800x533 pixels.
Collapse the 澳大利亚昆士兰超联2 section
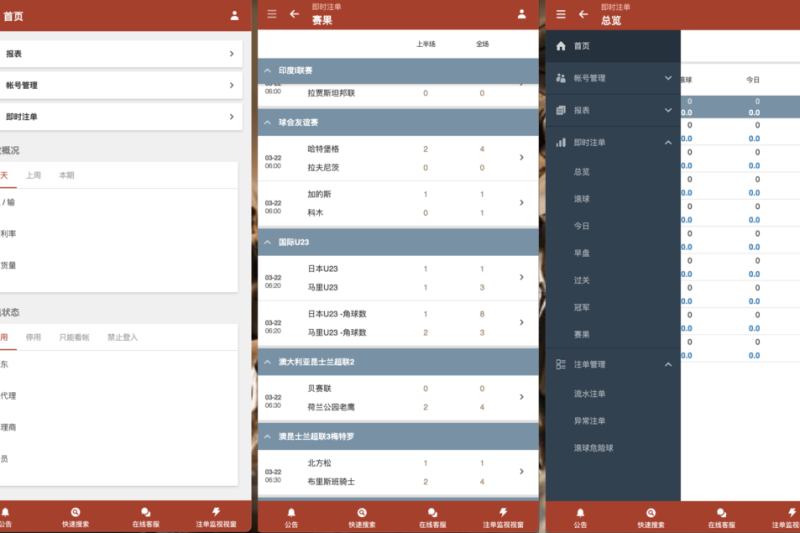coord(268,361)
